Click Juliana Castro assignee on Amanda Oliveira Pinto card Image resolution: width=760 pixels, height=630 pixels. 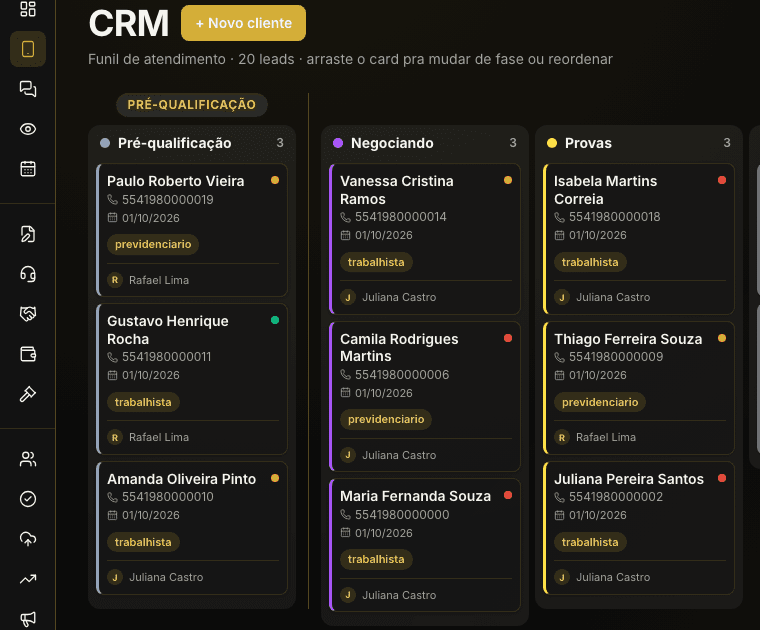[155, 577]
